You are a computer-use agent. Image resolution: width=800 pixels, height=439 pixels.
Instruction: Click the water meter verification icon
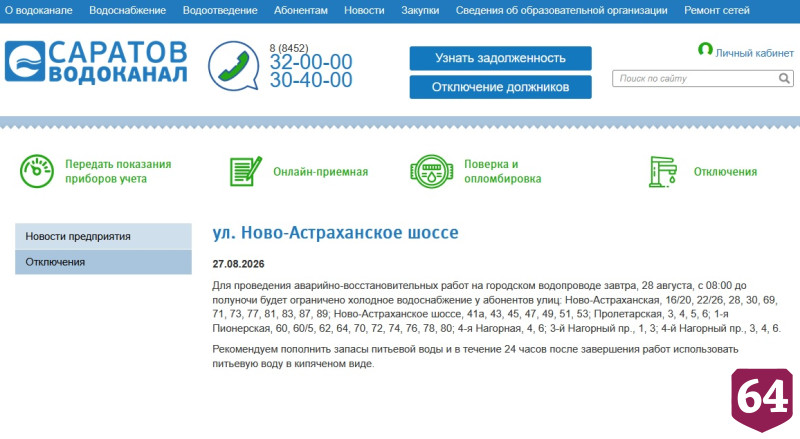432,172
